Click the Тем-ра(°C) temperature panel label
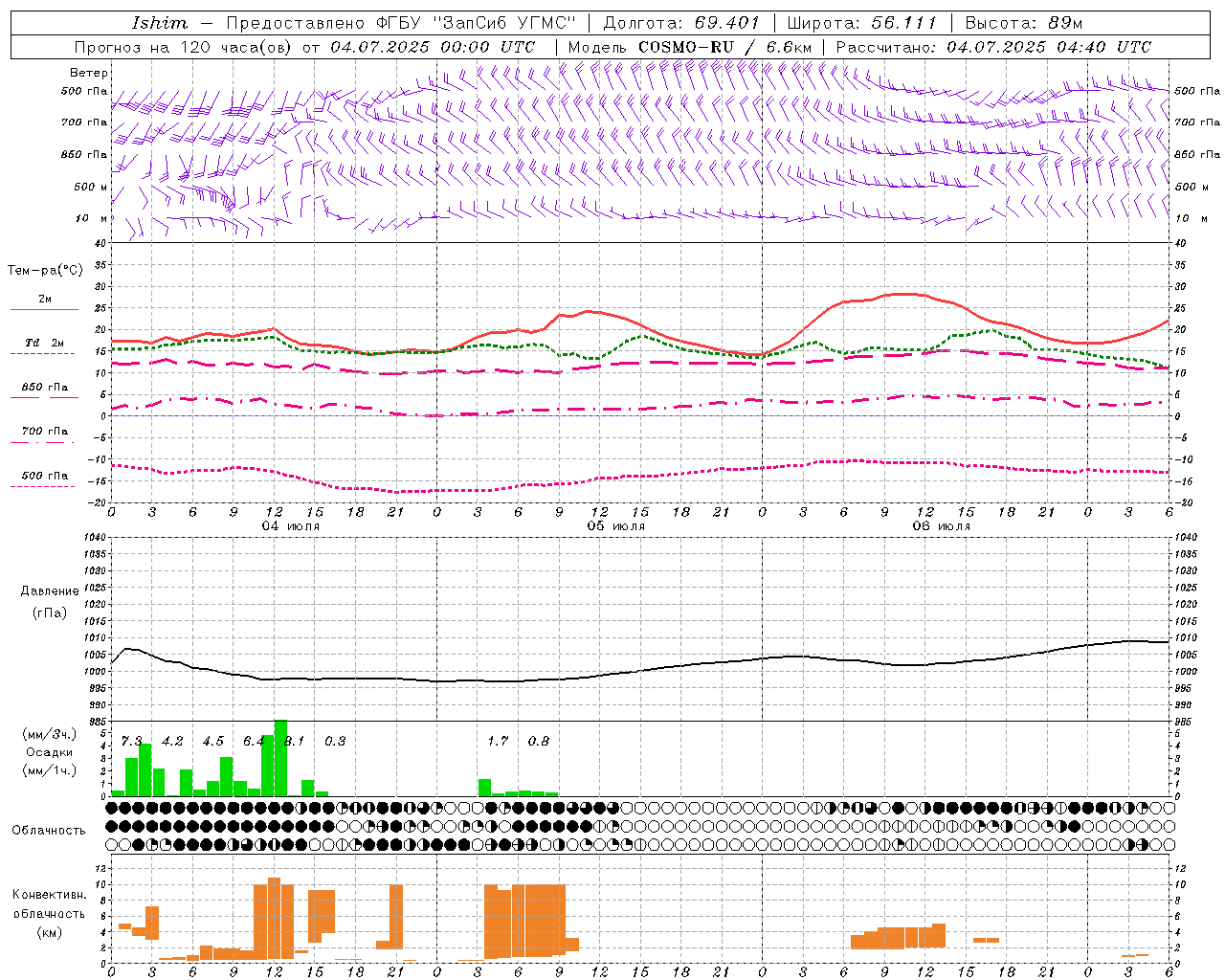The image size is (1225, 980). [45, 271]
